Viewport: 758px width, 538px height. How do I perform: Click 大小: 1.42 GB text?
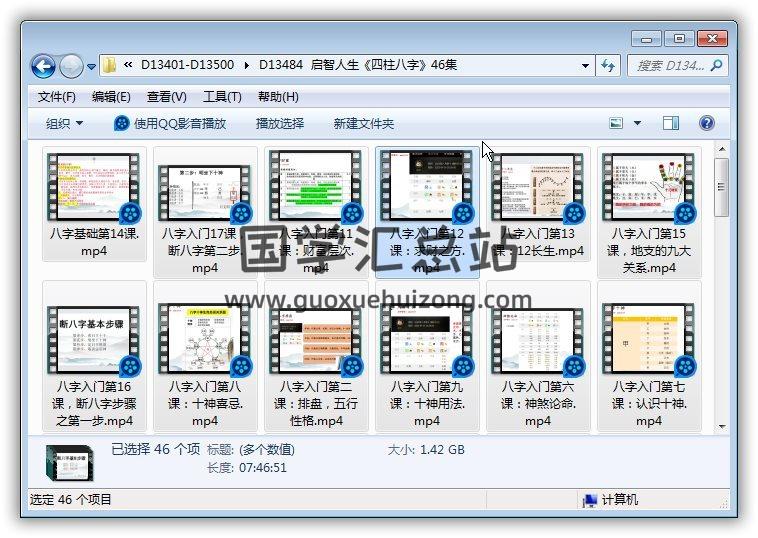pos(426,450)
